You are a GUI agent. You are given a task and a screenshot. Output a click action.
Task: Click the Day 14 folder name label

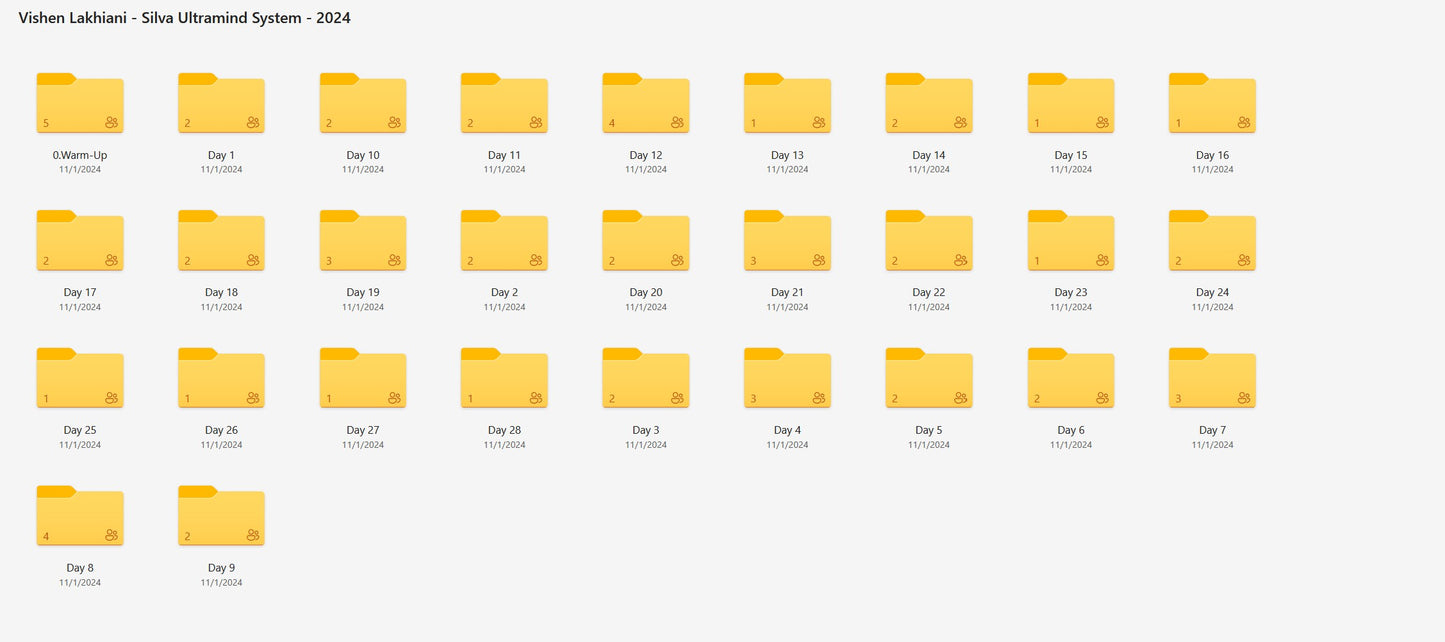click(x=929, y=155)
